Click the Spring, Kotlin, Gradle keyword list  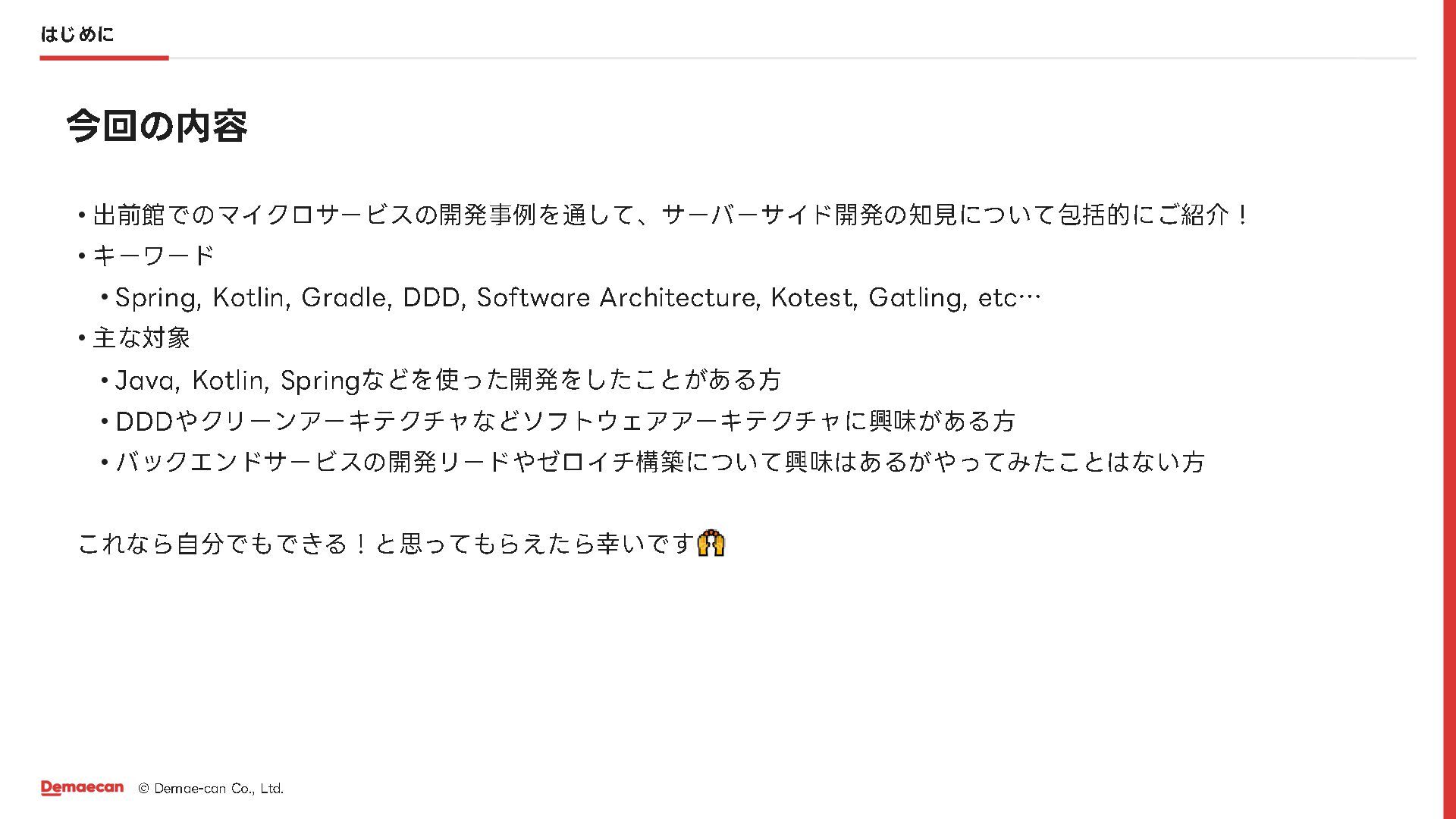578,297
